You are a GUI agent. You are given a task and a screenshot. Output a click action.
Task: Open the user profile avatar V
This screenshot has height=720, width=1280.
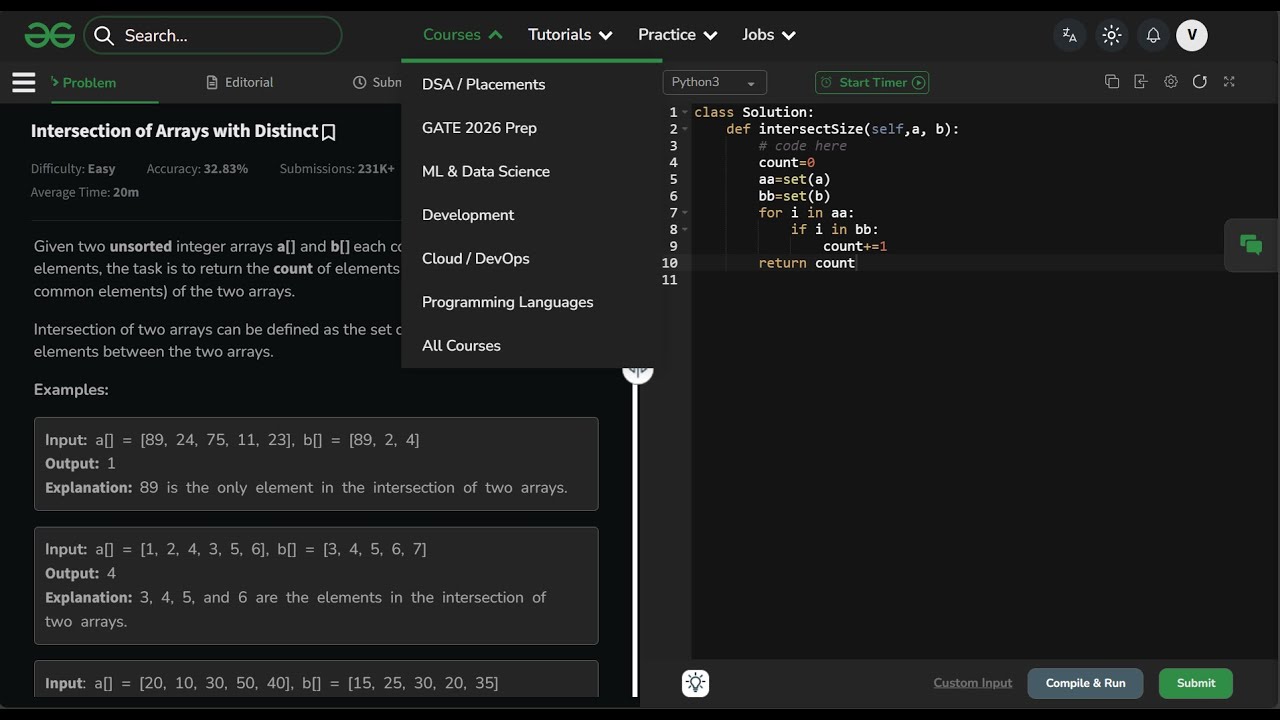point(1192,35)
